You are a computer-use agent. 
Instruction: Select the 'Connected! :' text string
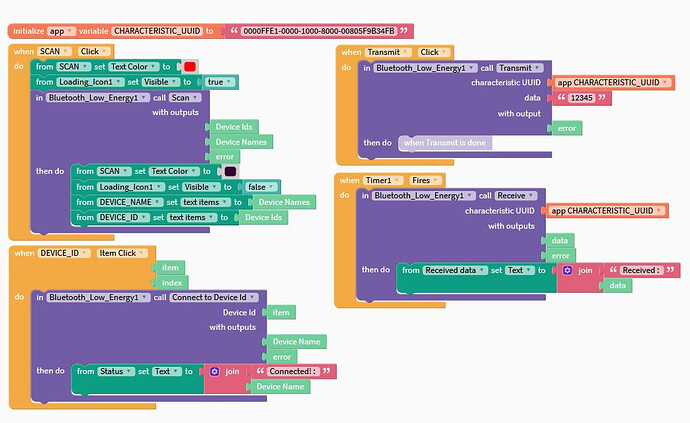[x=293, y=372]
